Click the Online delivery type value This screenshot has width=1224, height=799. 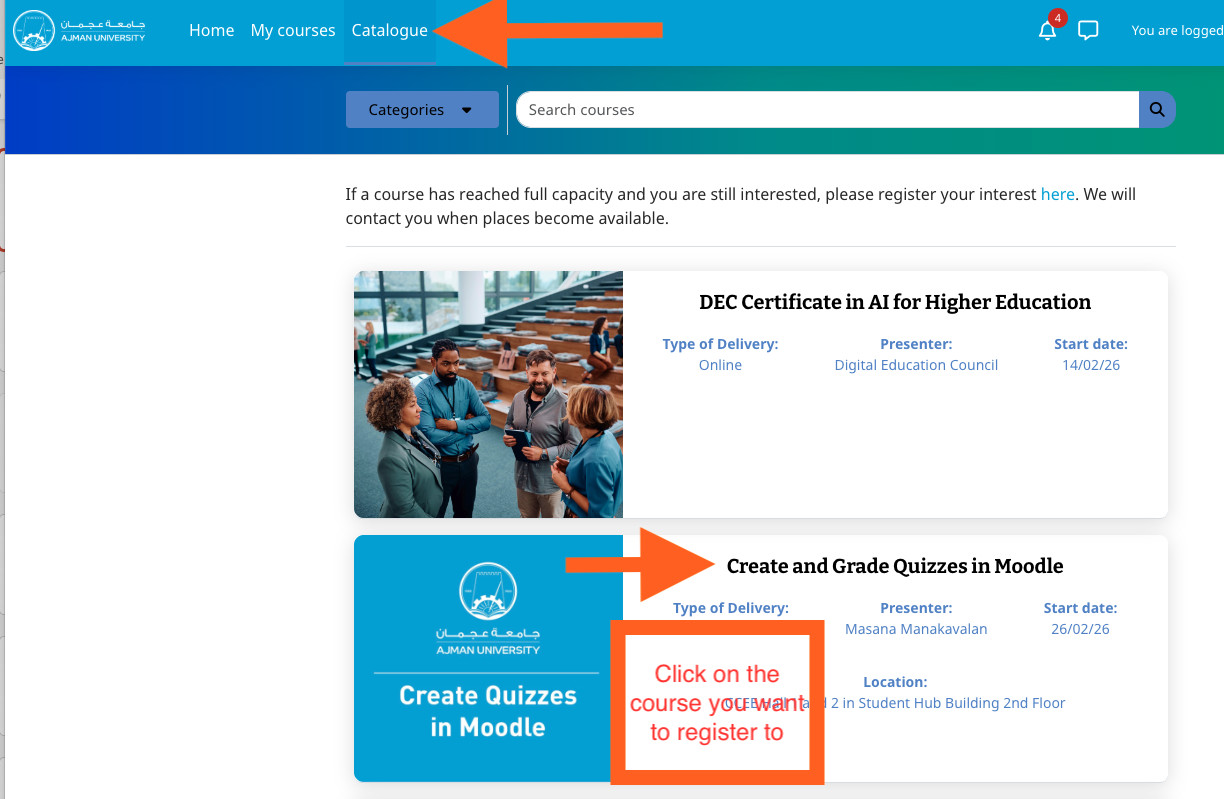[x=720, y=365]
